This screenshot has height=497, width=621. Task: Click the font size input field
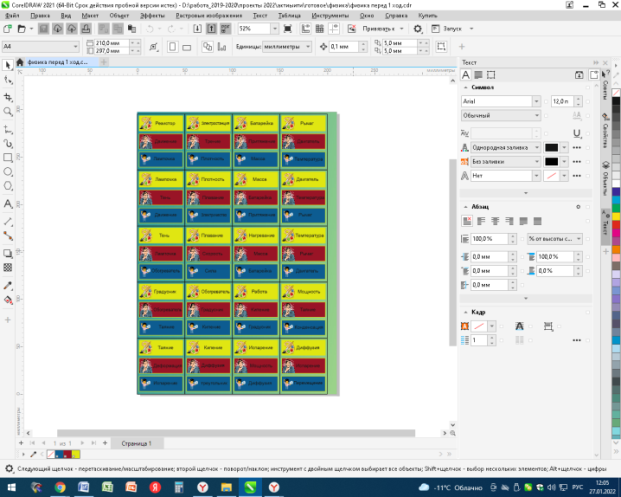pyautogui.click(x=560, y=101)
